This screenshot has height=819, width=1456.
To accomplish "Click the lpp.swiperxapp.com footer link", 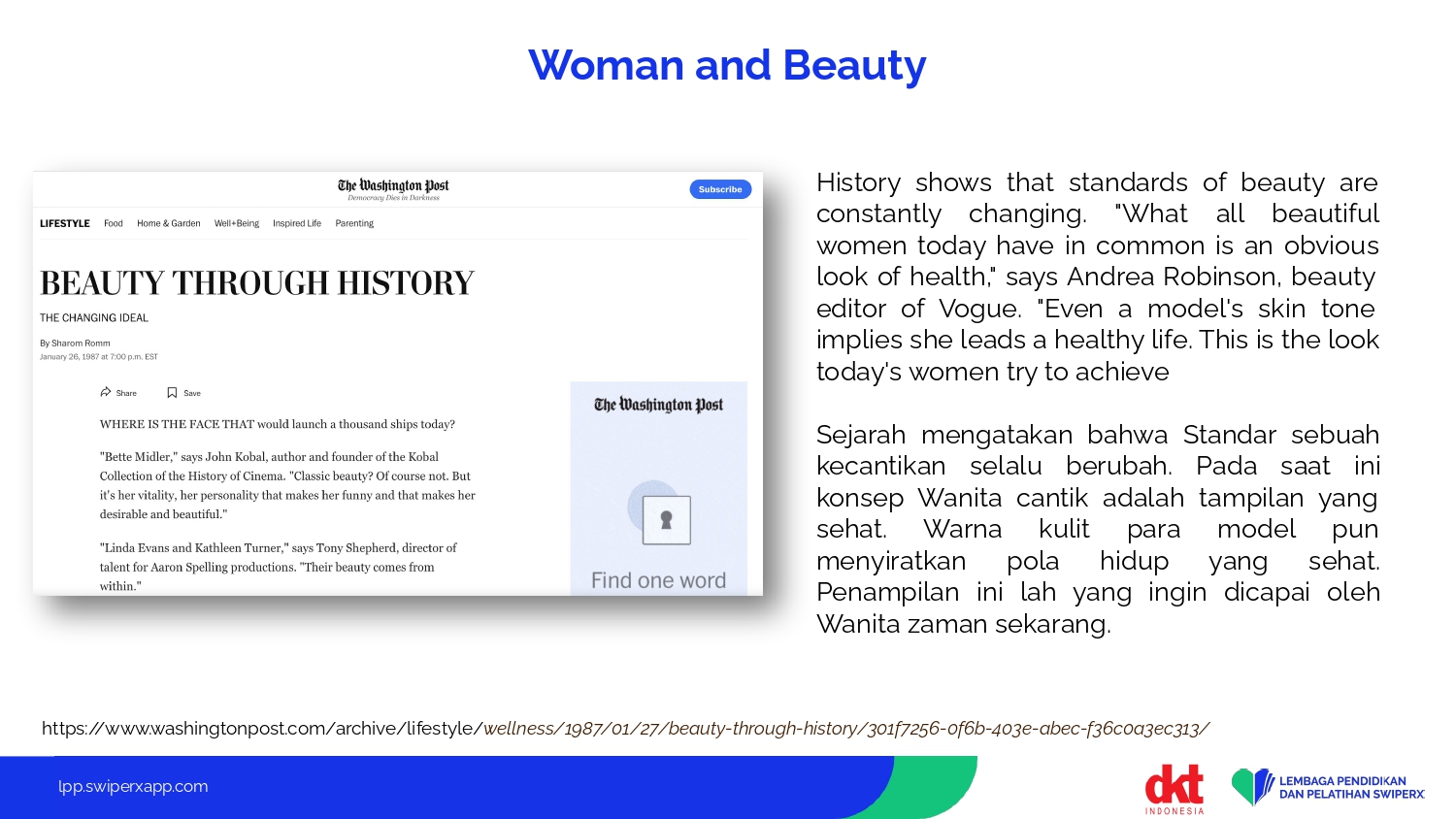I will (133, 786).
